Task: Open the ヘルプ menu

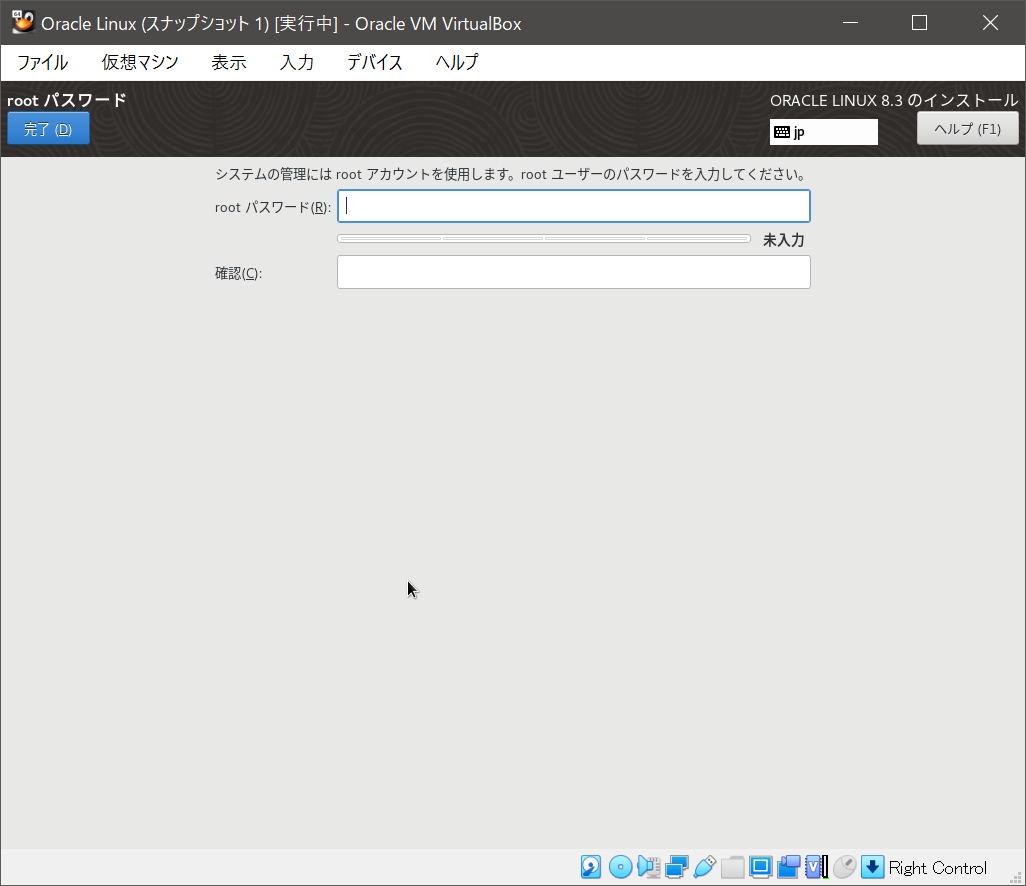Action: [x=457, y=63]
